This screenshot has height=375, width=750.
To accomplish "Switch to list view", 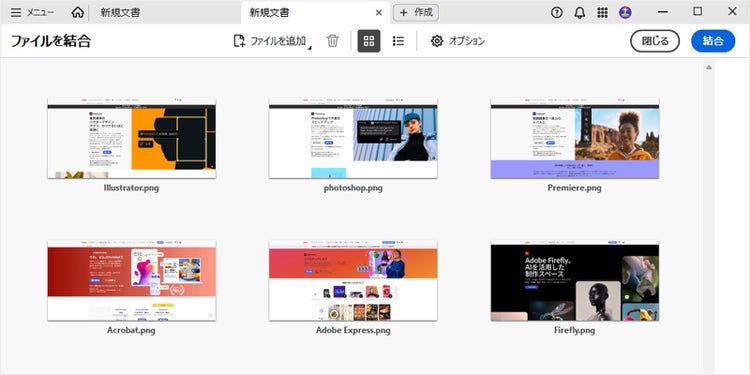I will pos(398,41).
